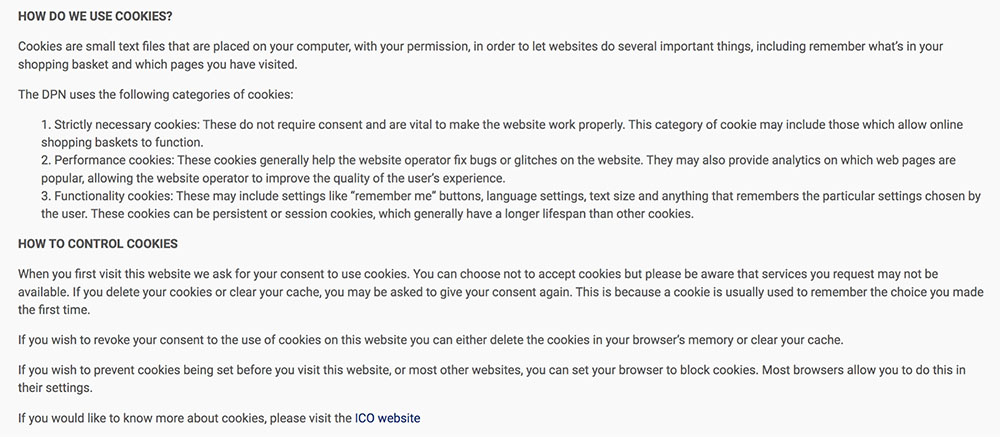Screen dimensions: 1000x437
Task: Click the 'If you wish to prevent cookies' sentence start
Action: point(94,369)
